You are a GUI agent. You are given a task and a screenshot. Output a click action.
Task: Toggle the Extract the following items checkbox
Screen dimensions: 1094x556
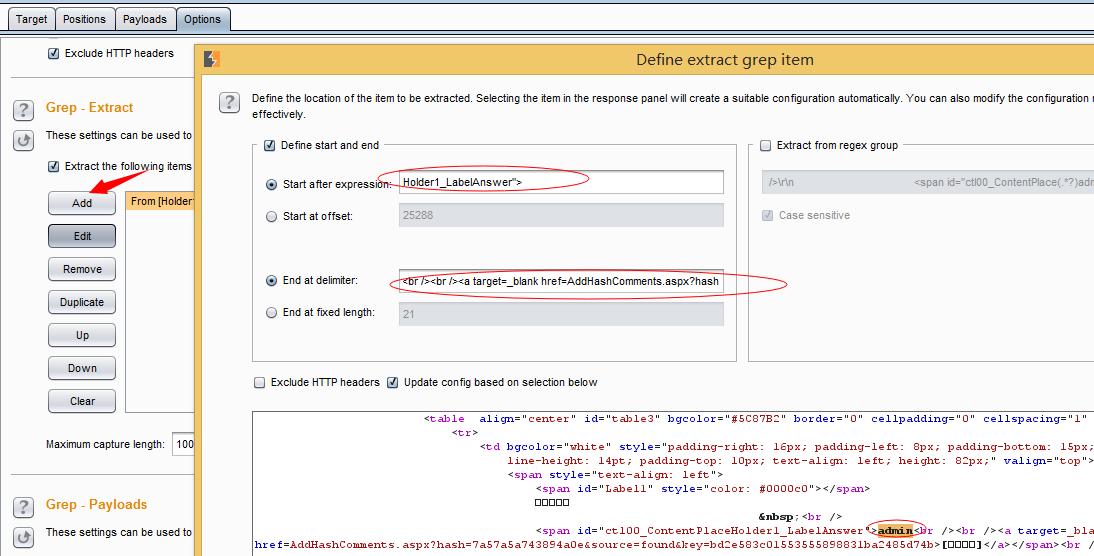(x=54, y=166)
